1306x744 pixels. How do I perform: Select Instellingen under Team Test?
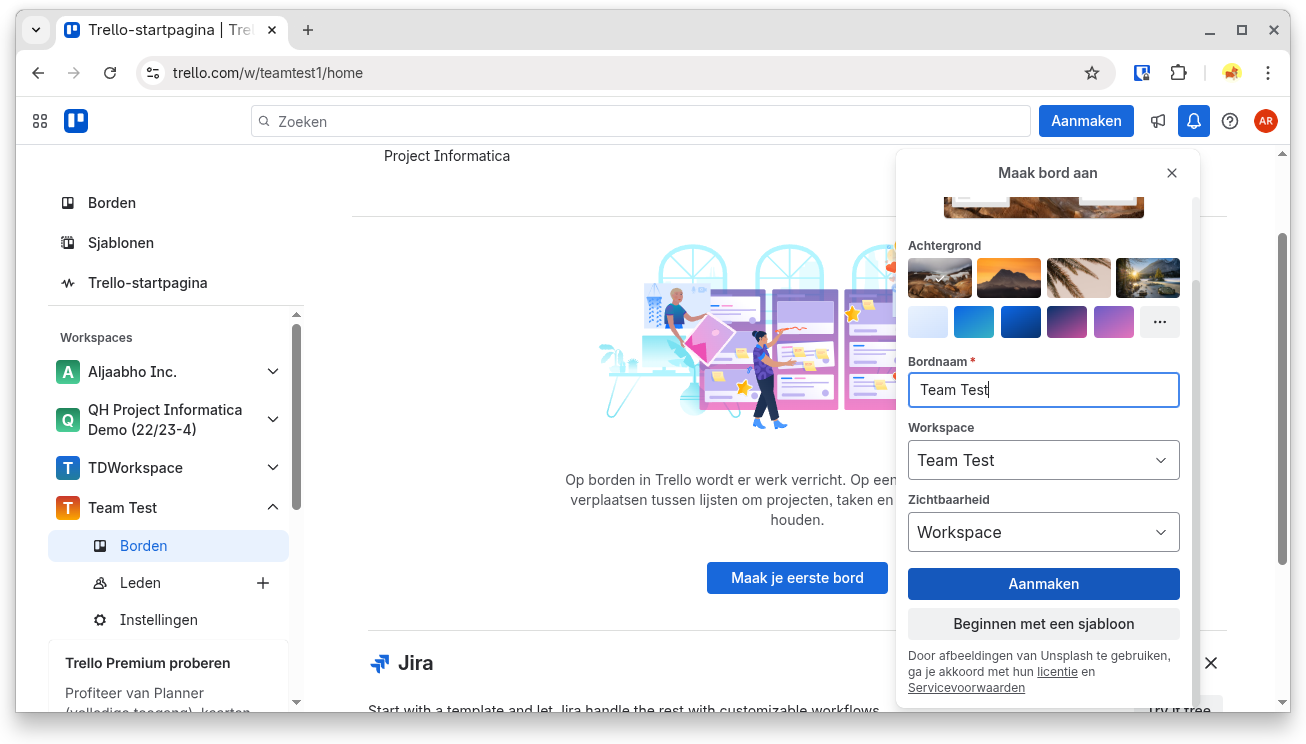158,620
